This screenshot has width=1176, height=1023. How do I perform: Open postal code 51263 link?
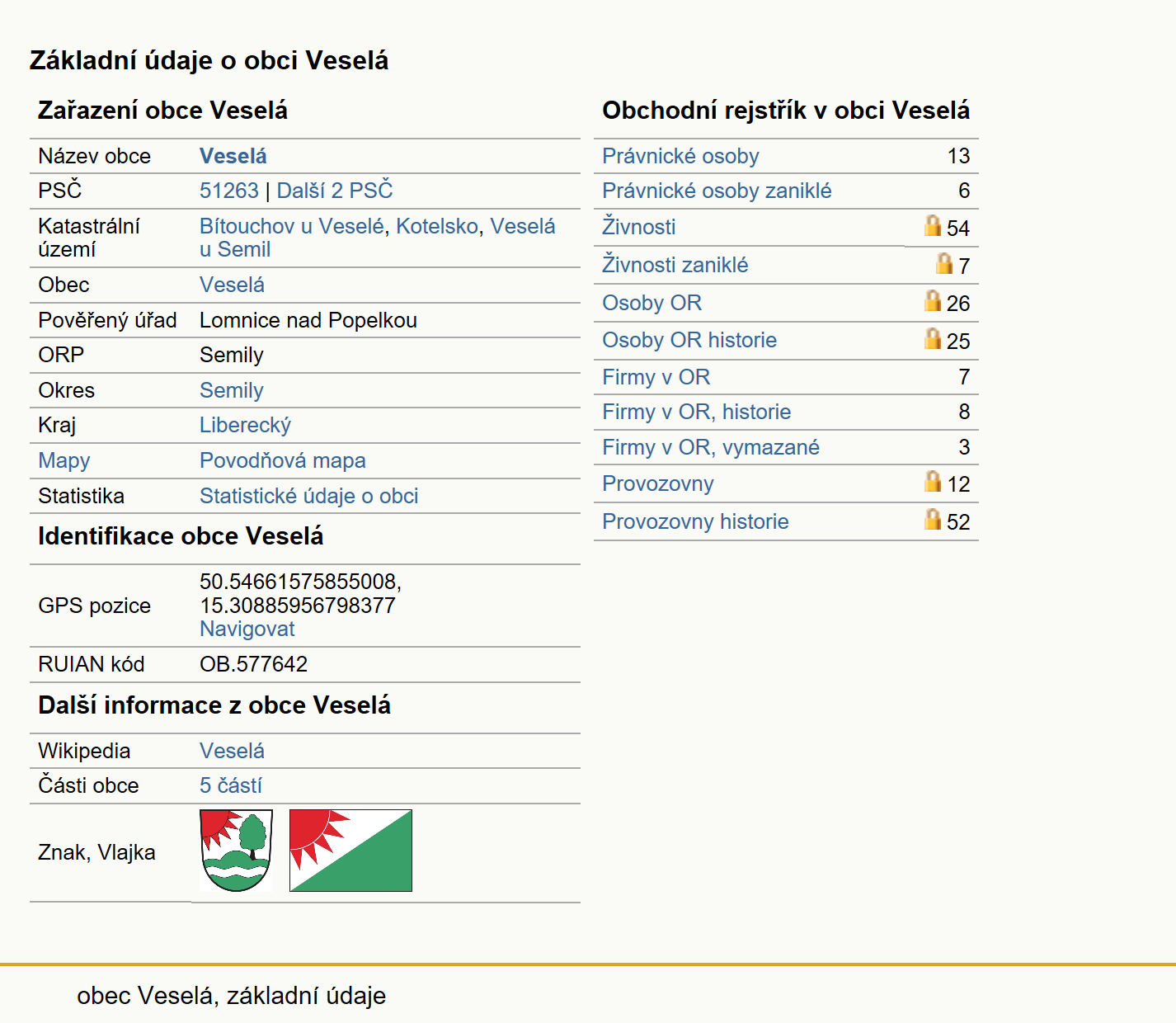[x=229, y=191]
